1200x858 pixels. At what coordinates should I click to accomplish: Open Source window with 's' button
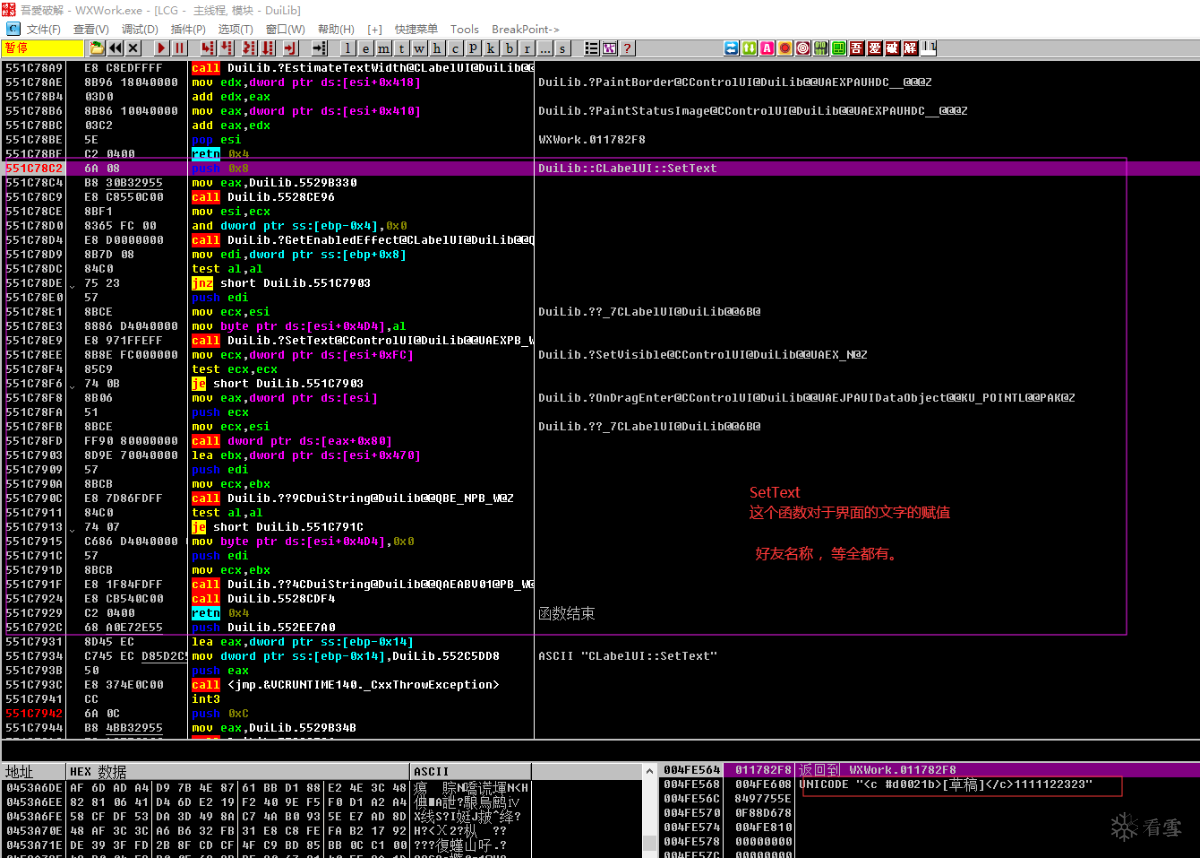tap(562, 48)
